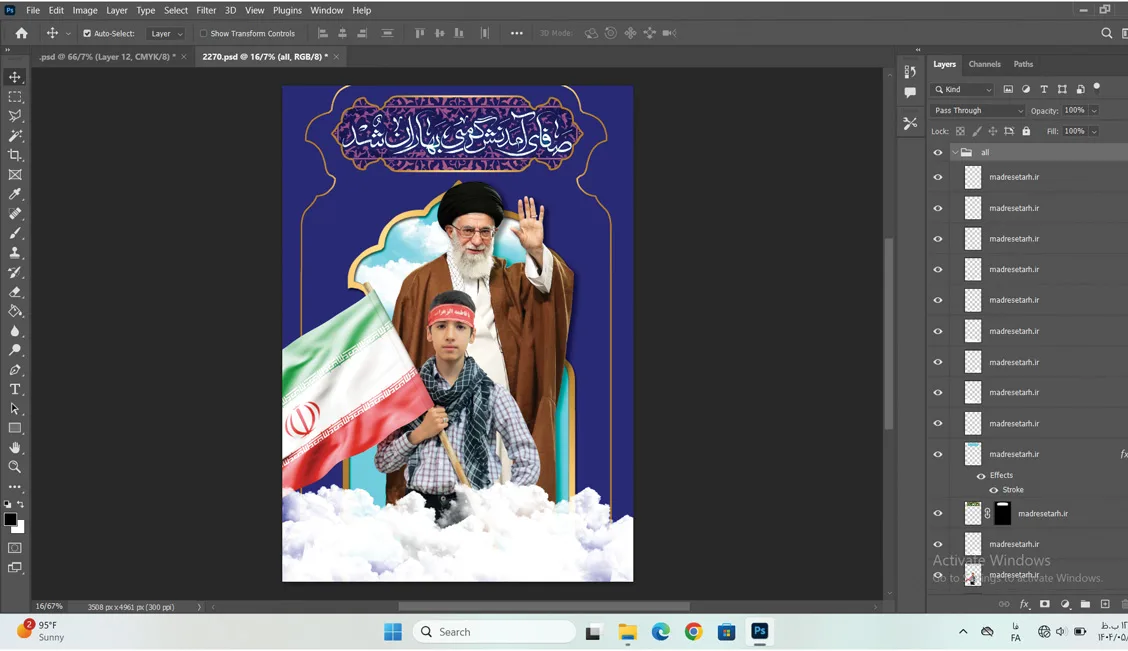The image size is (1128, 651).
Task: Select the Brush tool
Action: [x=14, y=233]
